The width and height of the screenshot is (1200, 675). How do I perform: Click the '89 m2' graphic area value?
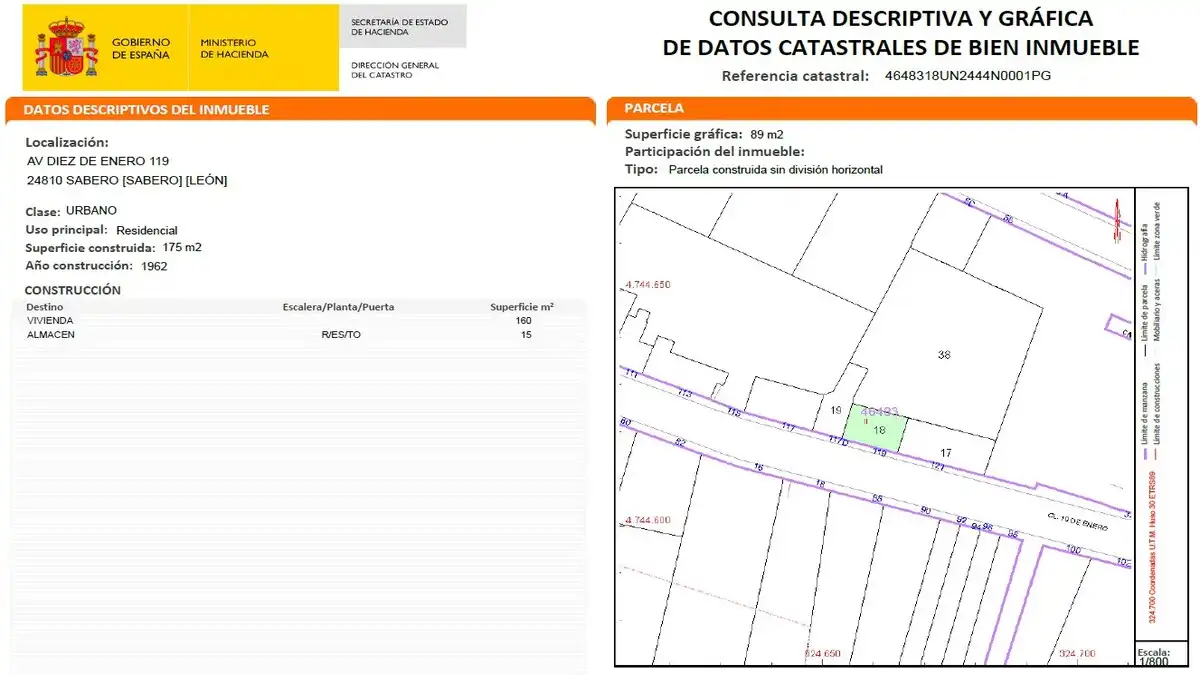point(768,134)
